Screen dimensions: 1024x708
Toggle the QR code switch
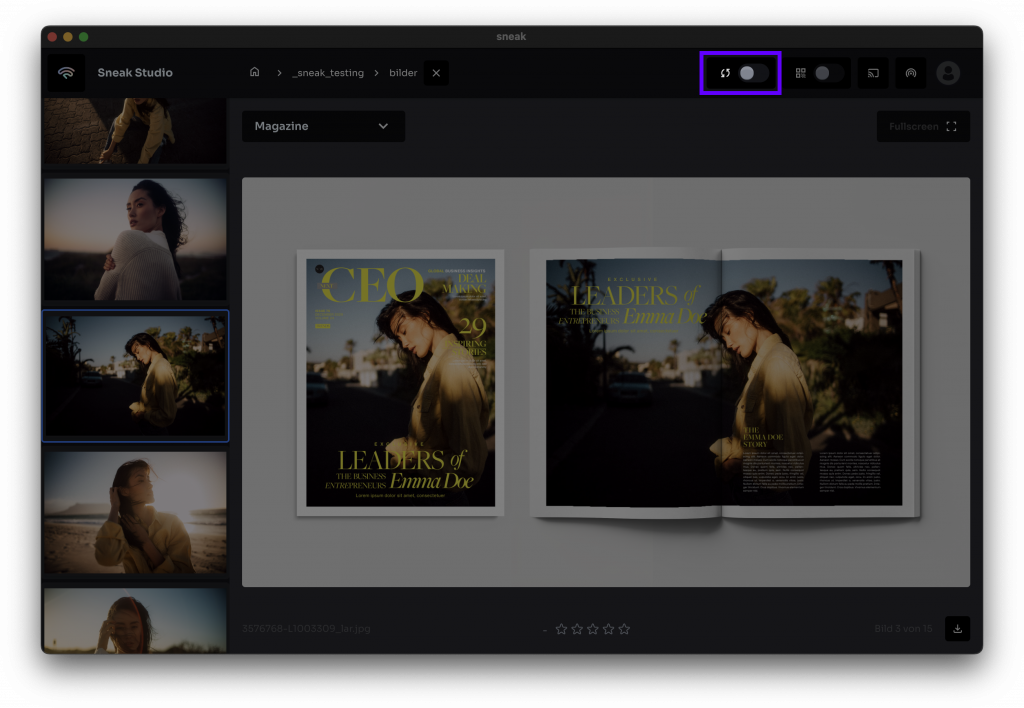pos(828,73)
